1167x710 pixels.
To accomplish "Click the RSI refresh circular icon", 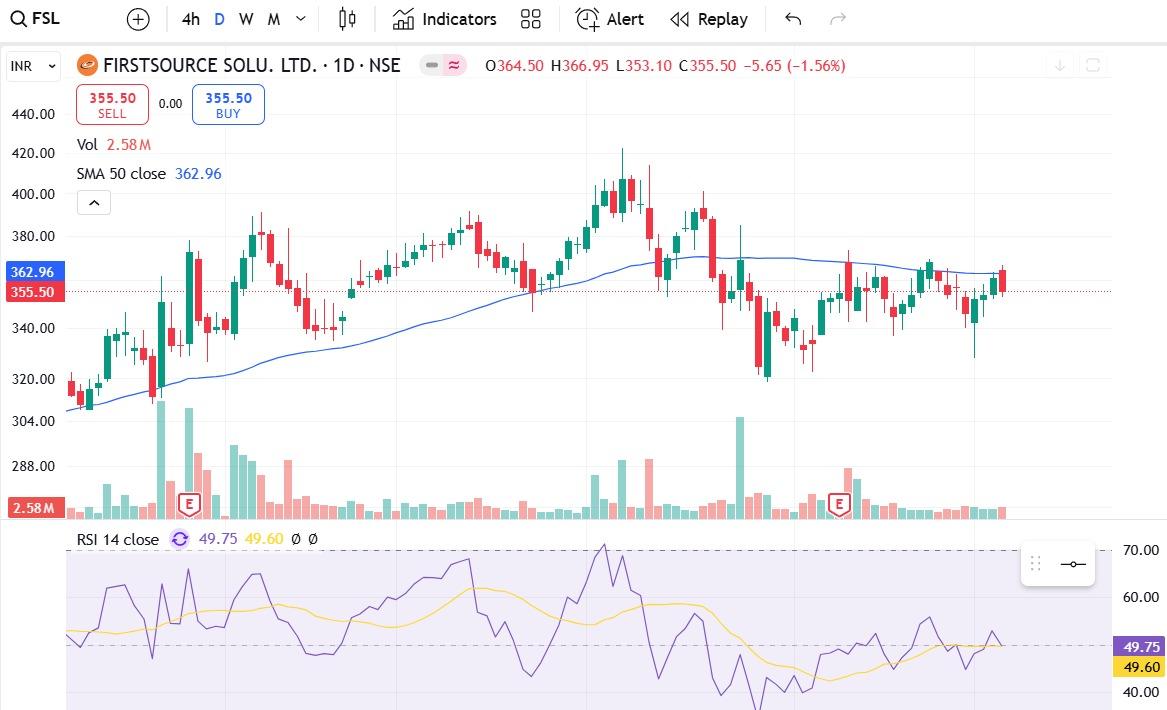I will coord(179,539).
